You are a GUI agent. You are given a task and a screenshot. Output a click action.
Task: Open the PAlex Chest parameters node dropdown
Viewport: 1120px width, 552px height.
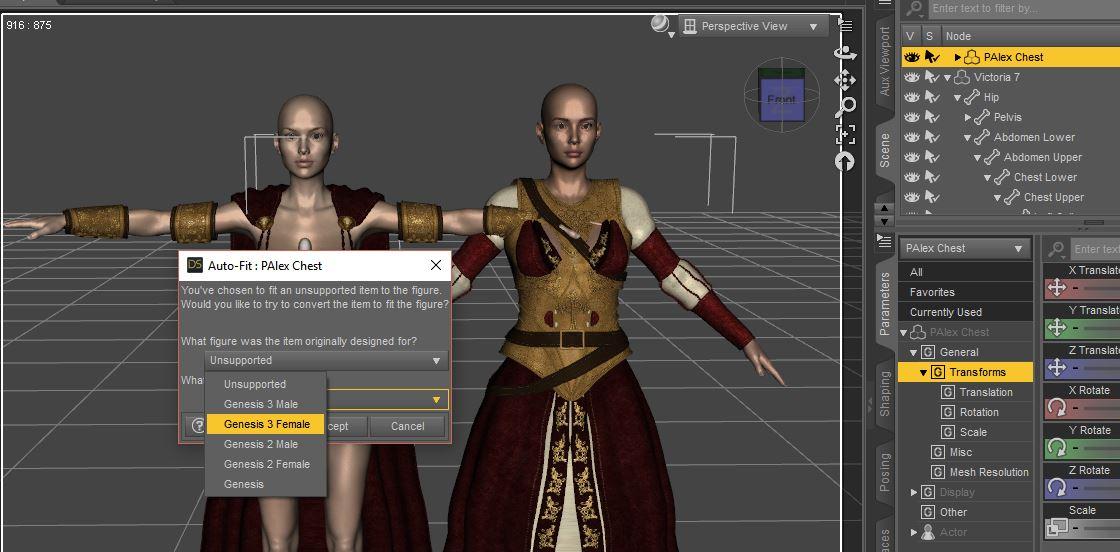[964, 249]
